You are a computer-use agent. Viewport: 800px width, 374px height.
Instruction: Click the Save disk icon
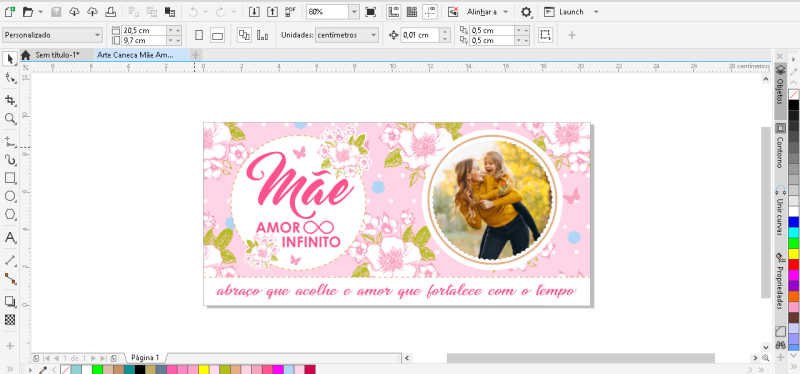click(x=56, y=11)
